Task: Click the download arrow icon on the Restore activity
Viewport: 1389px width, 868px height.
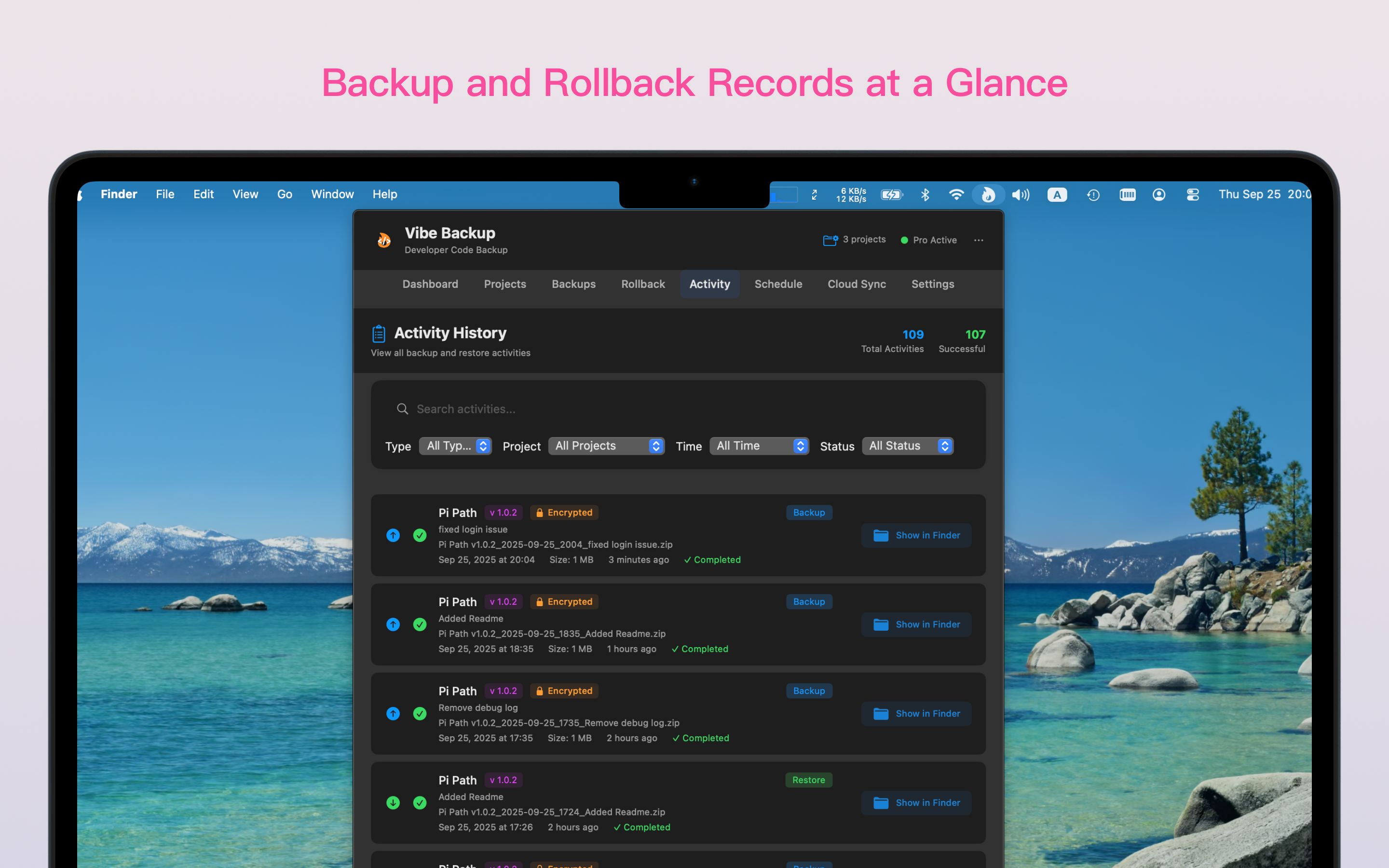Action: point(393,802)
